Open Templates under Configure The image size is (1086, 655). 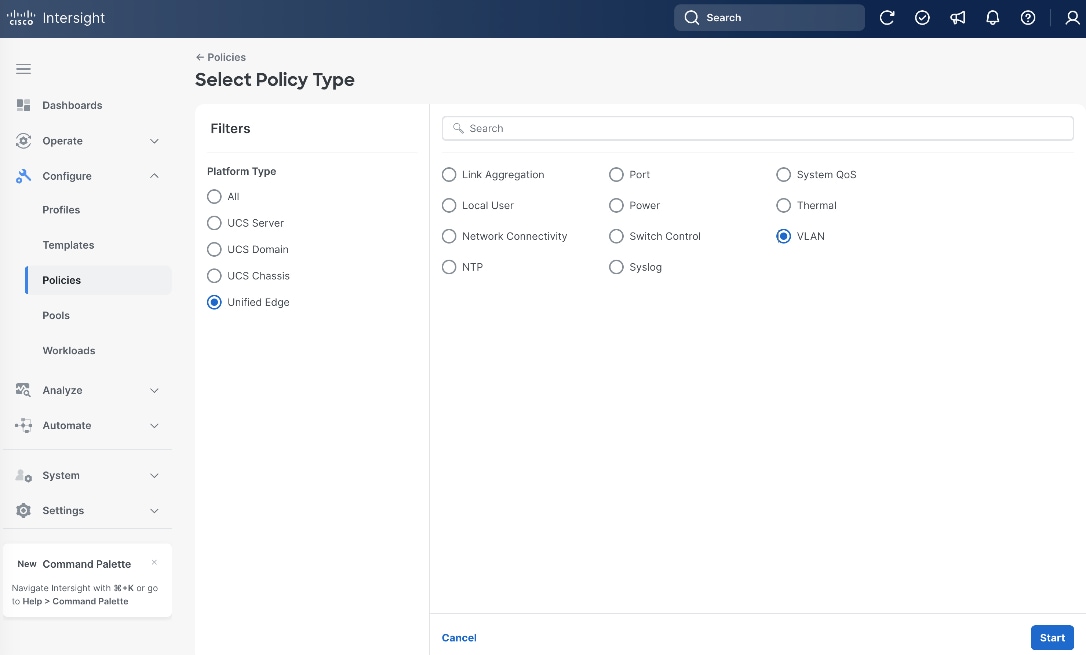click(x=68, y=245)
